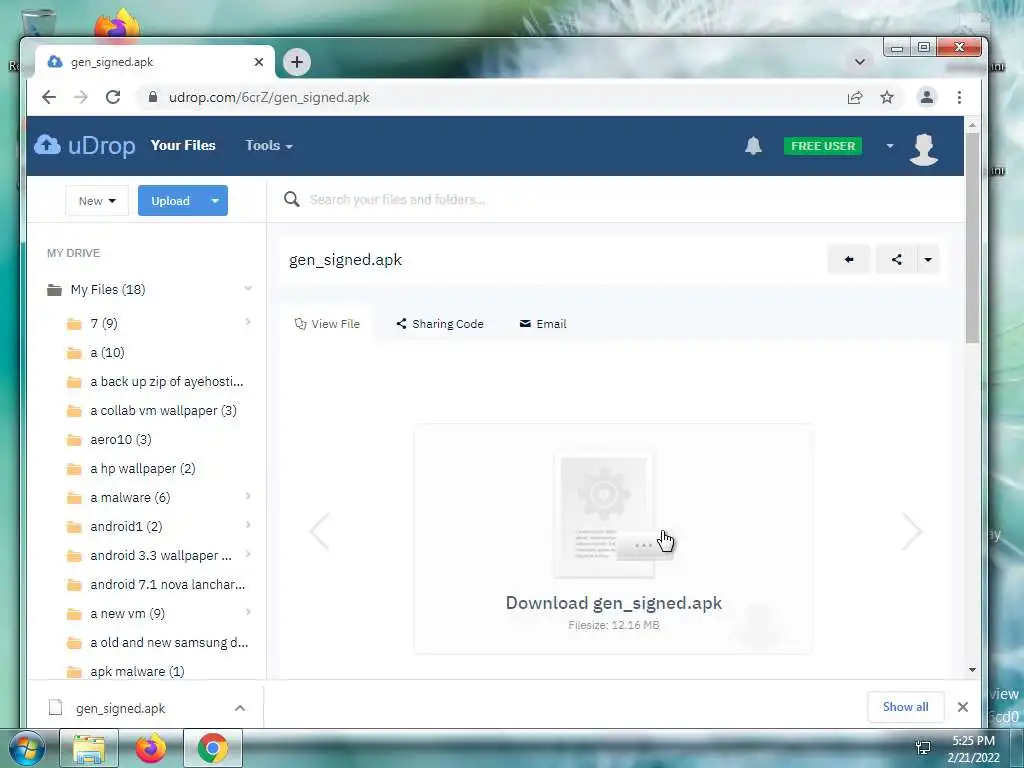This screenshot has width=1024, height=768.
Task: Open the share options dropdown caret
Action: (928, 259)
